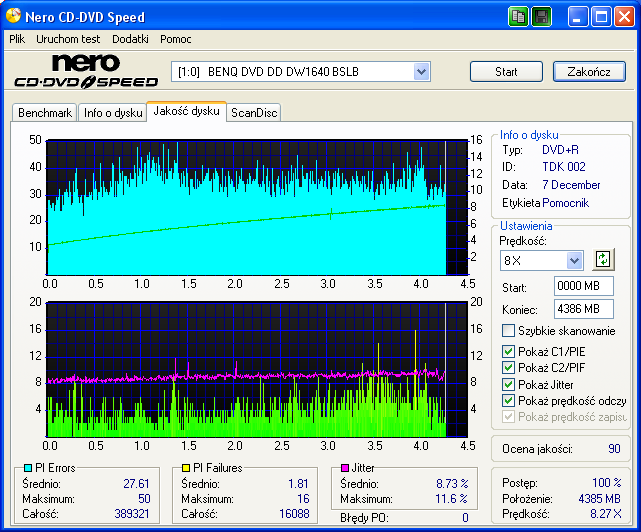
Task: Click the Jitter average 8.73 %
Action: point(452,484)
